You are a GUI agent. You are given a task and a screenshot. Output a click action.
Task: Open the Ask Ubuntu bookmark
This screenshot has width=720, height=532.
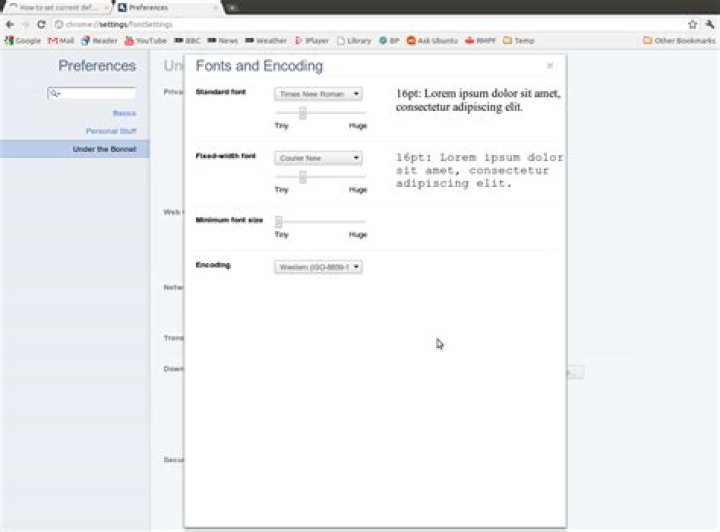[x=432, y=41]
